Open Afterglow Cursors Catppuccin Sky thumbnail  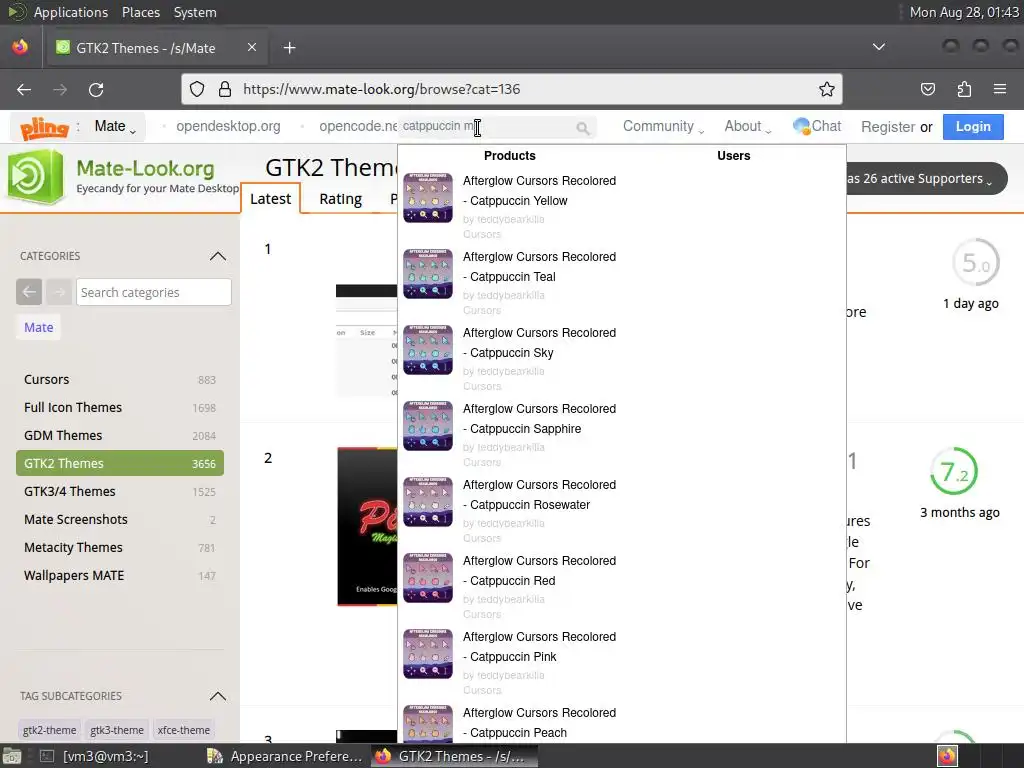tap(428, 350)
